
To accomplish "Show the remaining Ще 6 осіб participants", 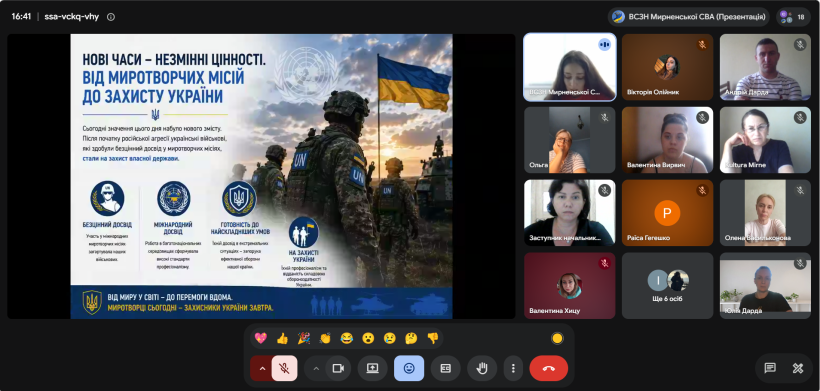I will [x=667, y=286].
